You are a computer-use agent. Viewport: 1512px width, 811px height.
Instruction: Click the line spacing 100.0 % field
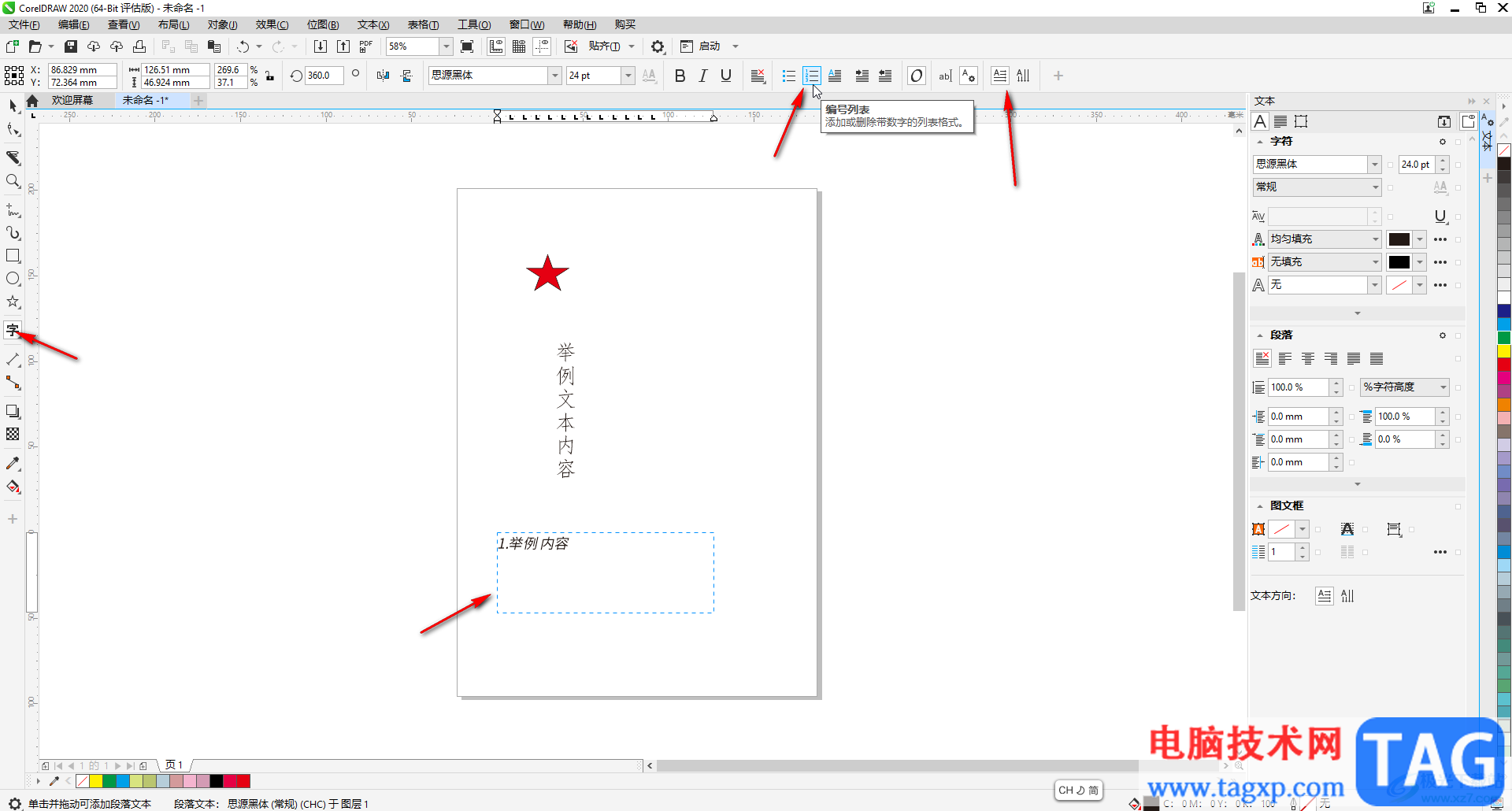pyautogui.click(x=1298, y=387)
